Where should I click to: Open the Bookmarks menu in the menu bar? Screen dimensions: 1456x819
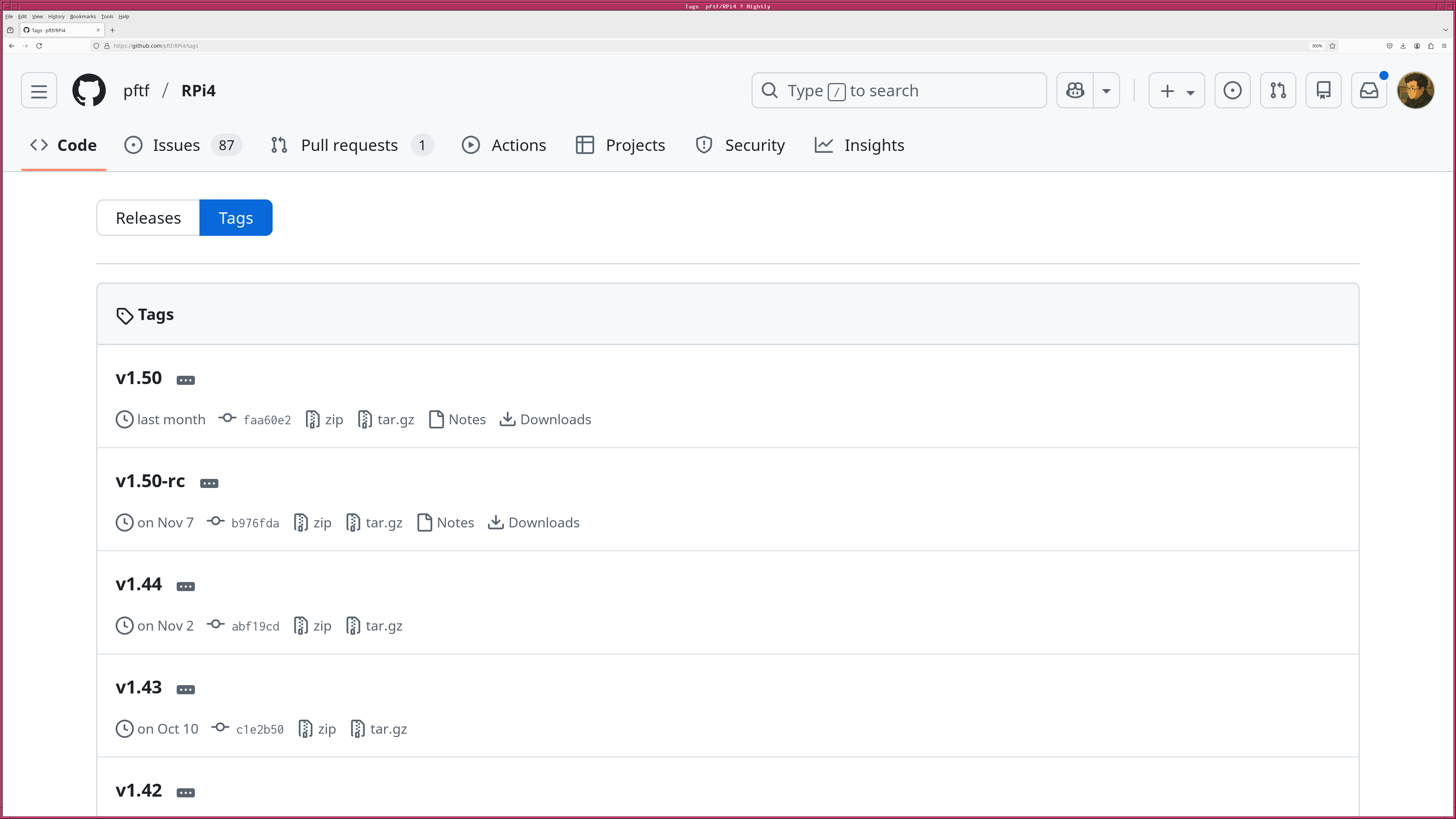(x=83, y=16)
